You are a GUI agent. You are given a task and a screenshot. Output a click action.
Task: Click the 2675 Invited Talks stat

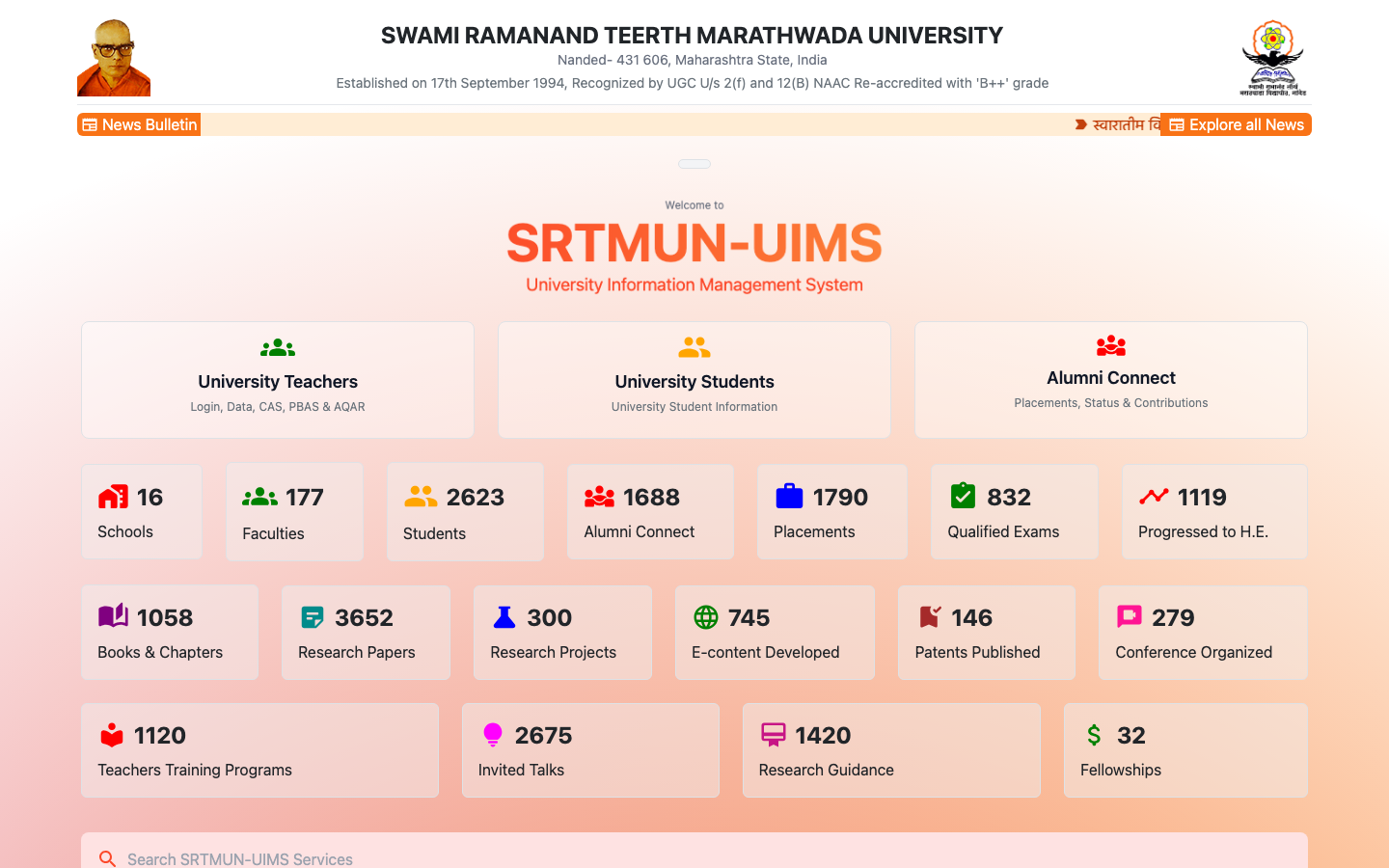pyautogui.click(x=590, y=750)
